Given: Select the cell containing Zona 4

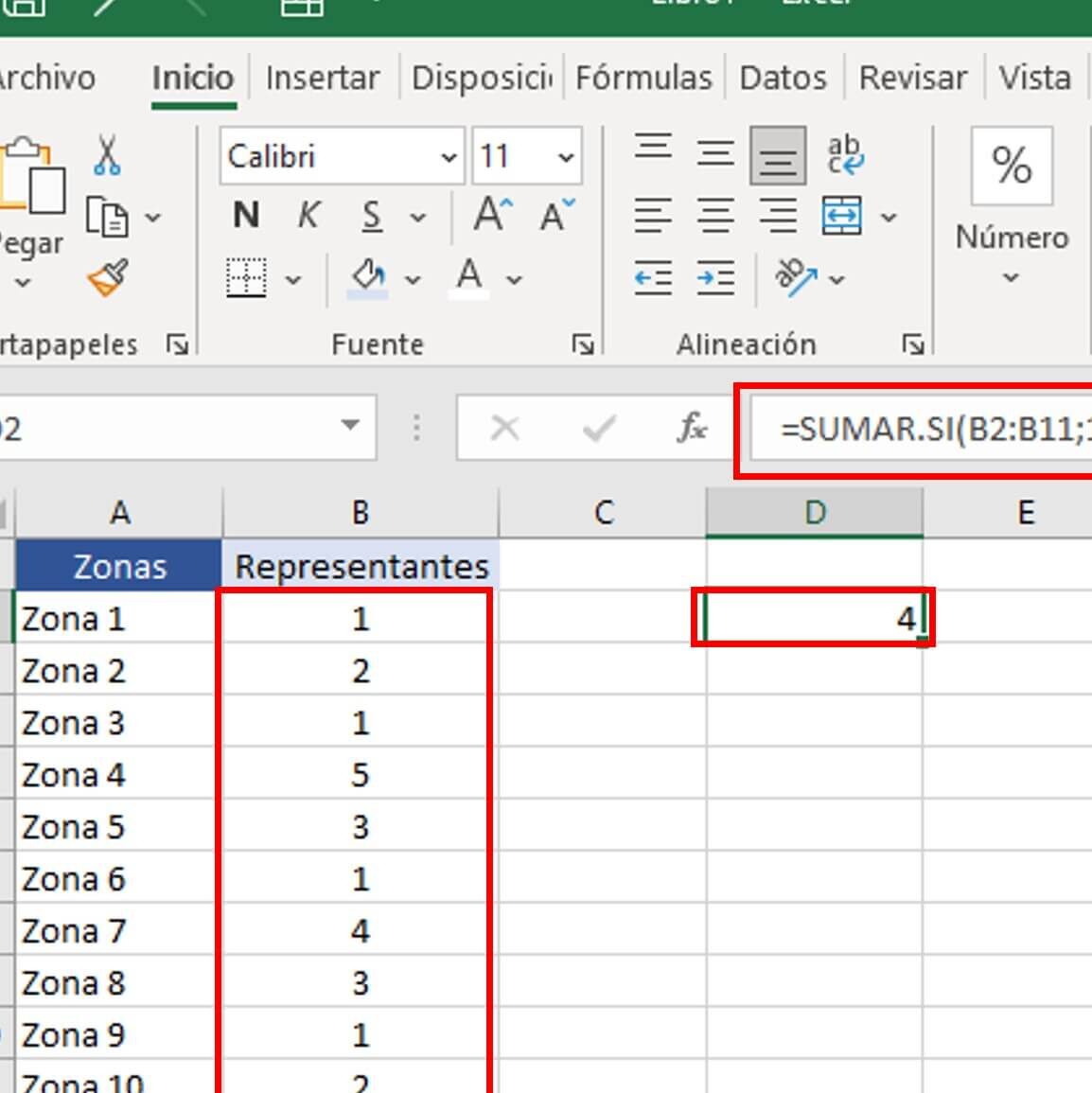Looking at the screenshot, I should click(118, 776).
